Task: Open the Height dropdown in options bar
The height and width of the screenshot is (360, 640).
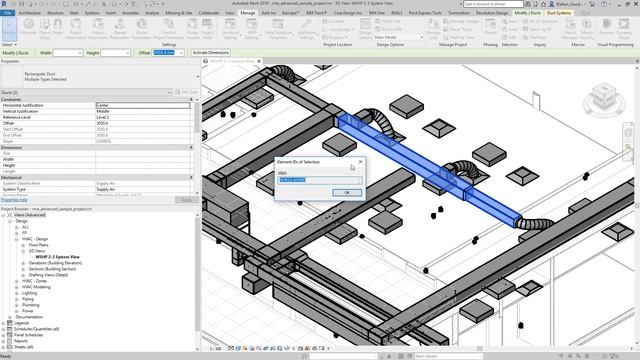Action: tap(127, 53)
